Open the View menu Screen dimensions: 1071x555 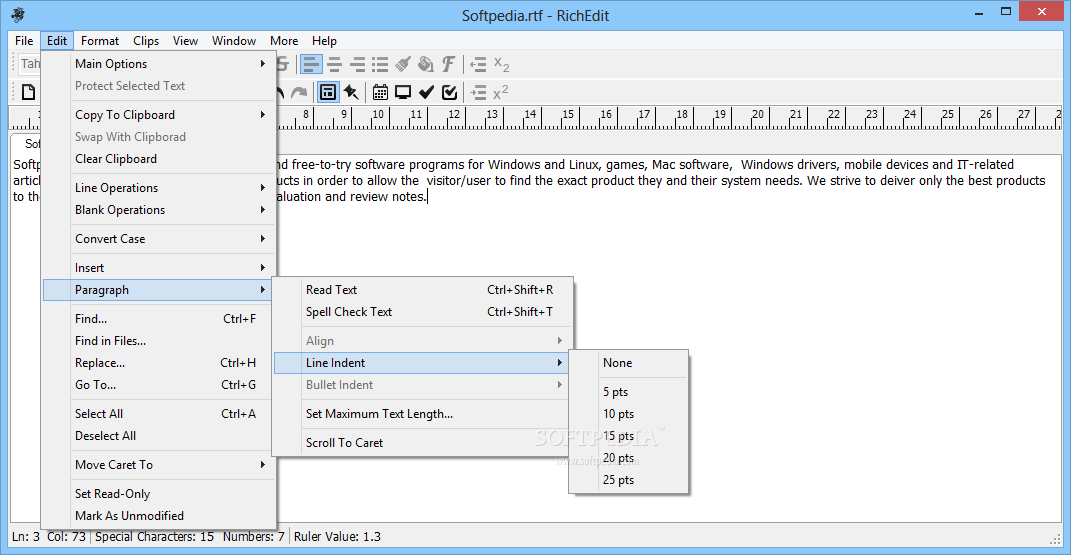click(185, 41)
